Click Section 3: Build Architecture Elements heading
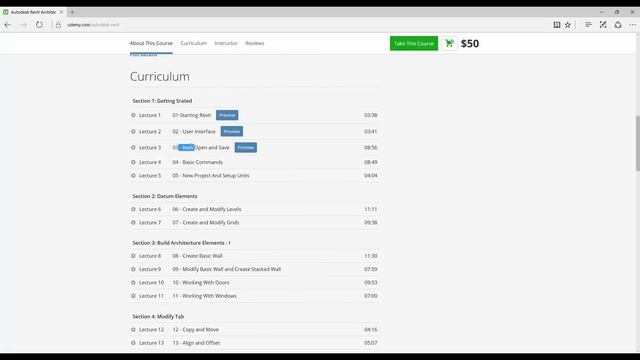The height and width of the screenshot is (360, 640). (181, 243)
